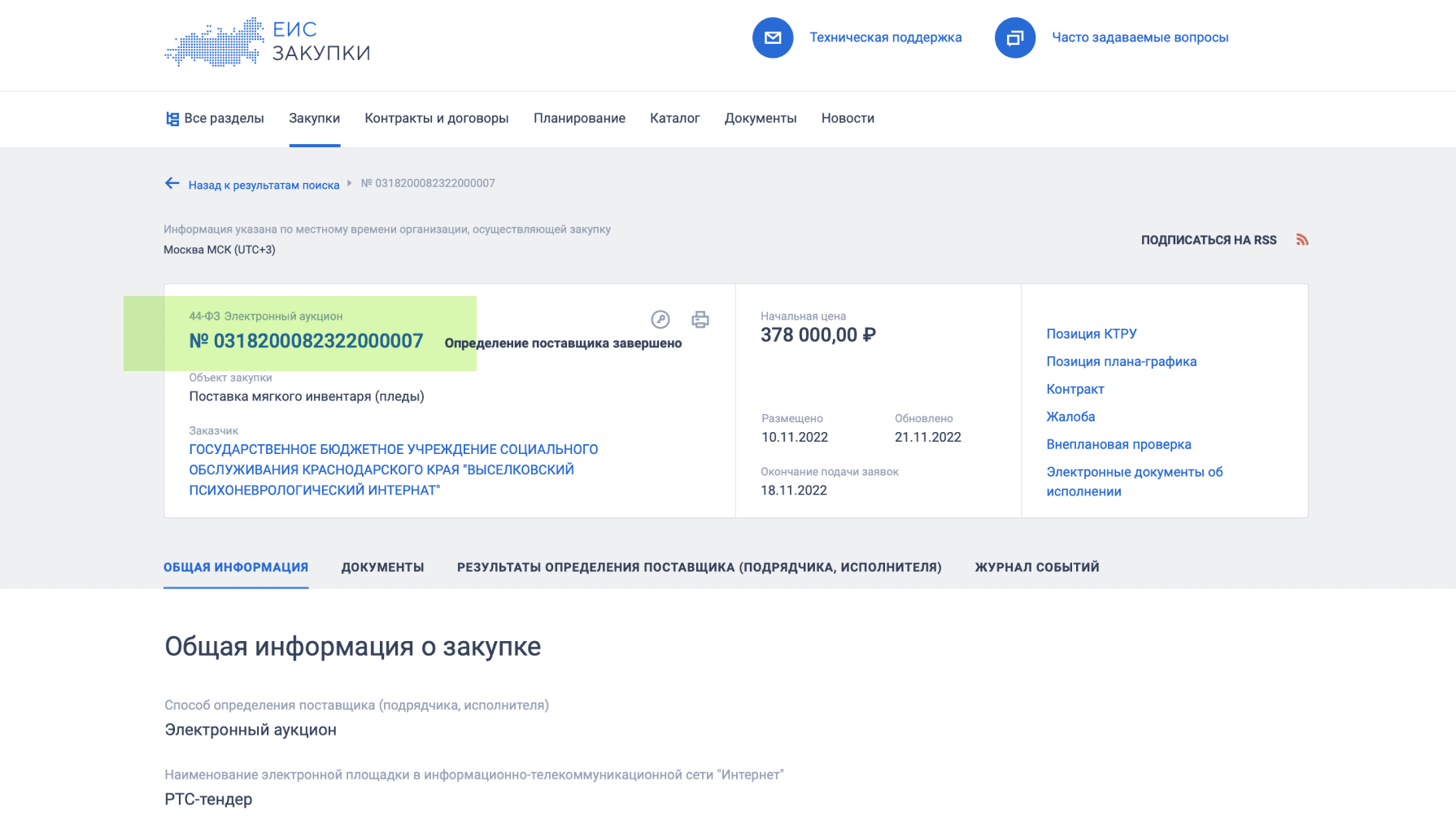Expand the Документы navigation menu
This screenshot has height=838, width=1456.
pyautogui.click(x=760, y=119)
